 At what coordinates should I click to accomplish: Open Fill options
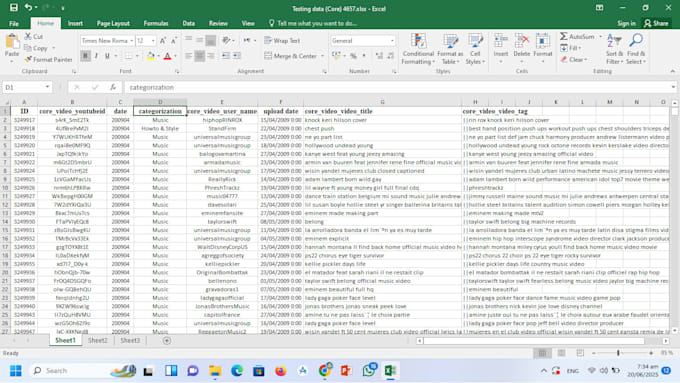(x=571, y=48)
